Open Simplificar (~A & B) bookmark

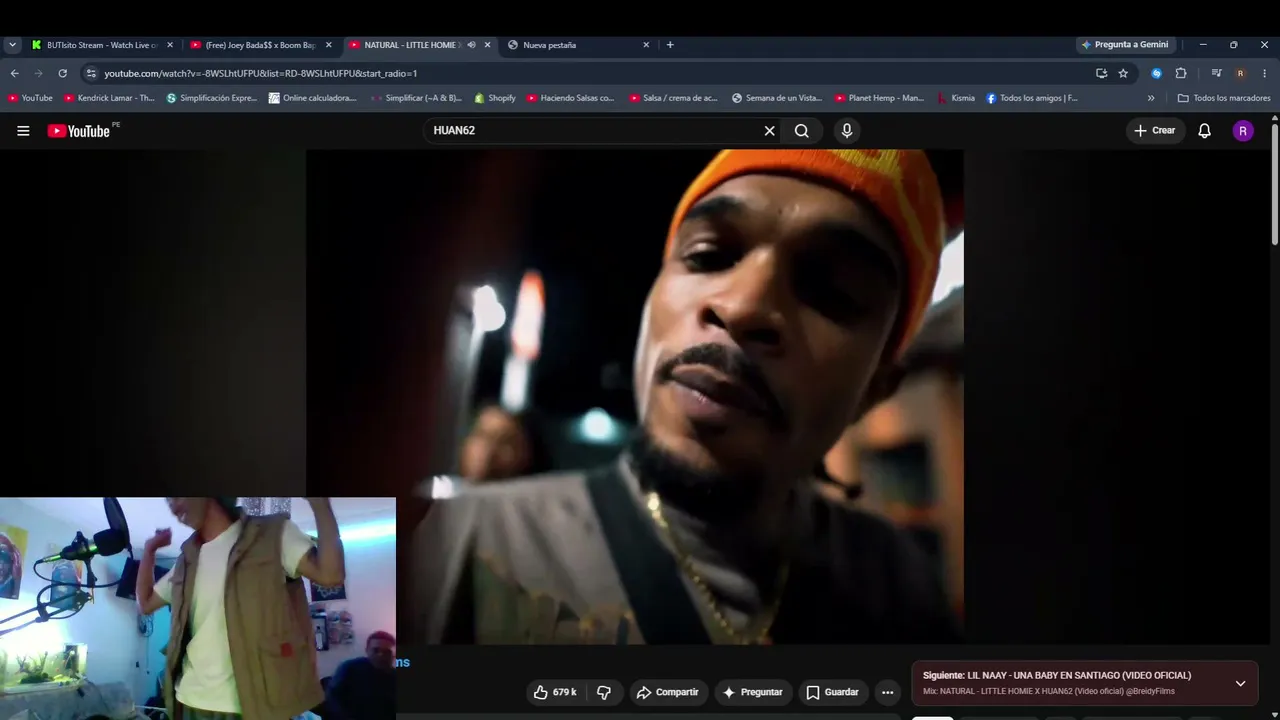[417, 98]
